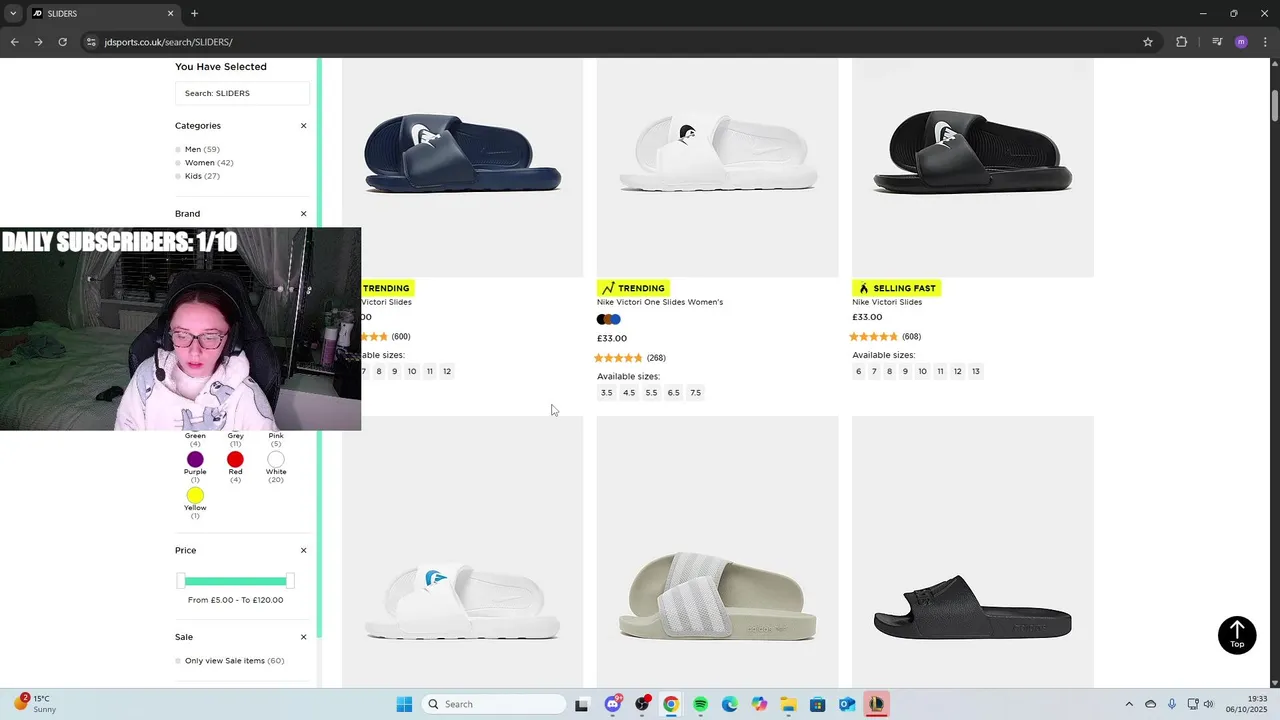Open Task View on taskbar
Screen dimensions: 1280x720
[x=582, y=704]
